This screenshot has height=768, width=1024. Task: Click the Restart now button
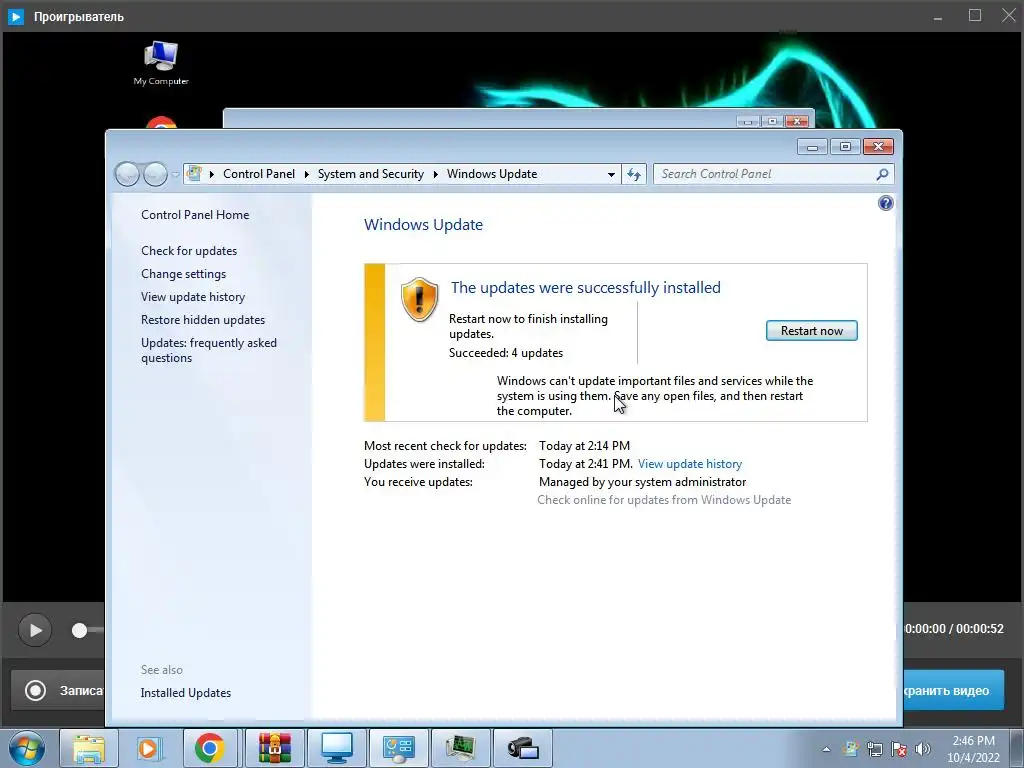coord(811,331)
